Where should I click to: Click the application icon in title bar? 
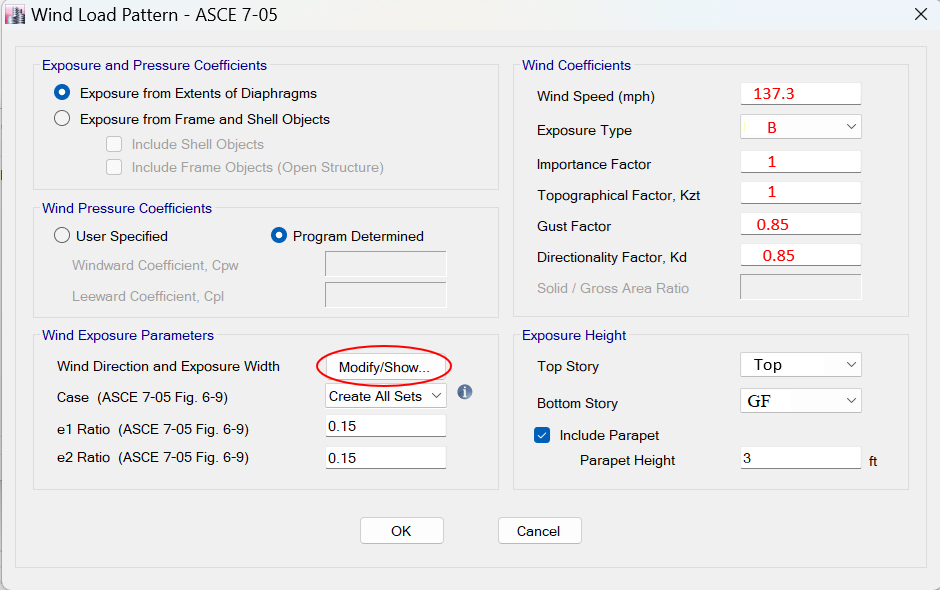pyautogui.click(x=15, y=15)
